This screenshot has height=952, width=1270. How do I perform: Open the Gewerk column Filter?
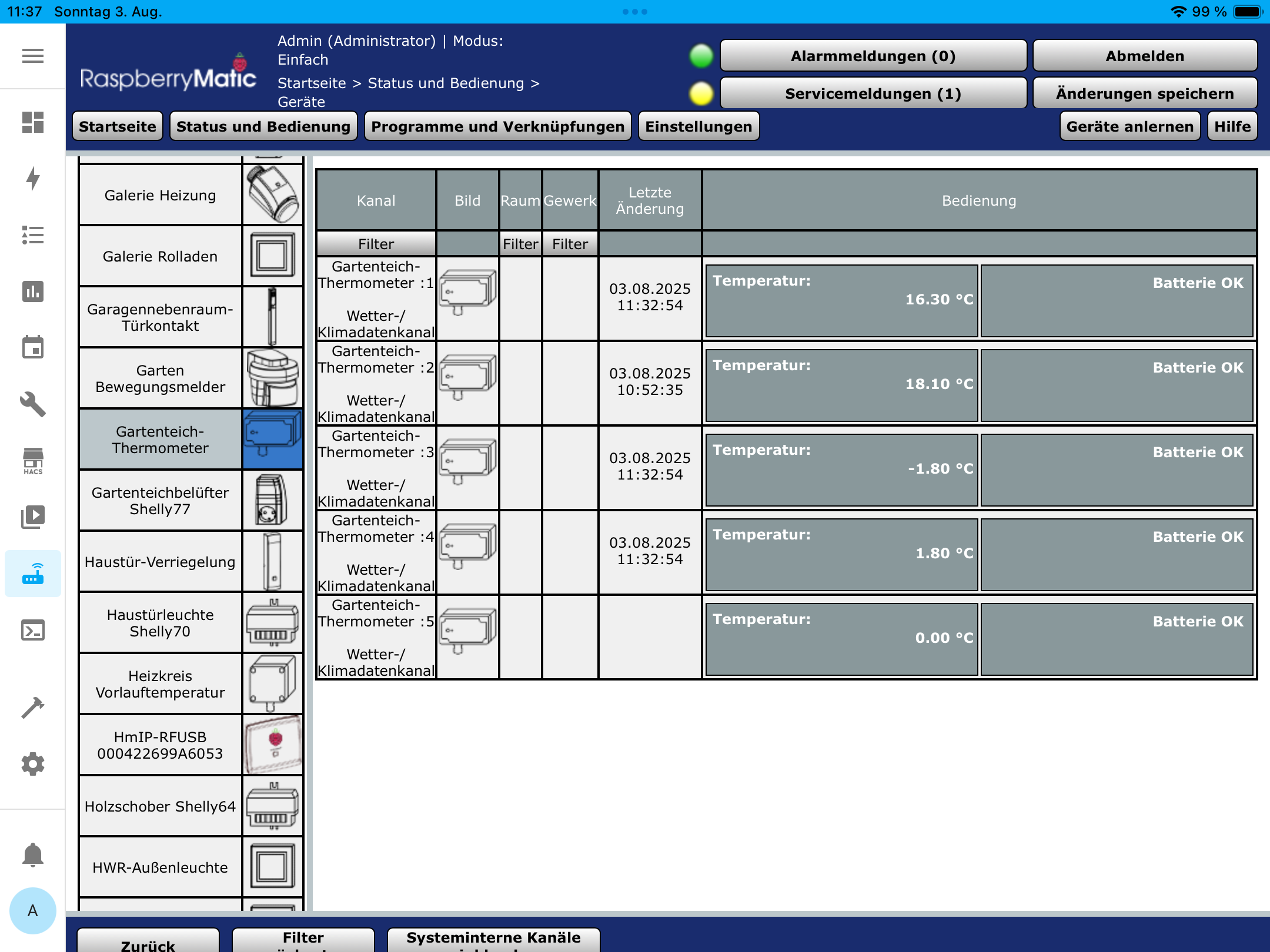coord(569,244)
